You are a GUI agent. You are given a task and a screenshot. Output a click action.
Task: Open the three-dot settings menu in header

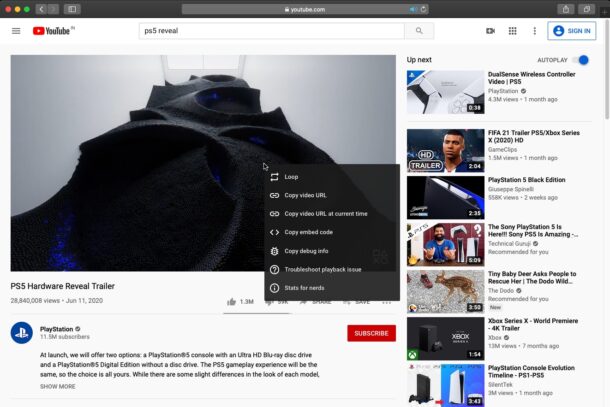pos(535,31)
